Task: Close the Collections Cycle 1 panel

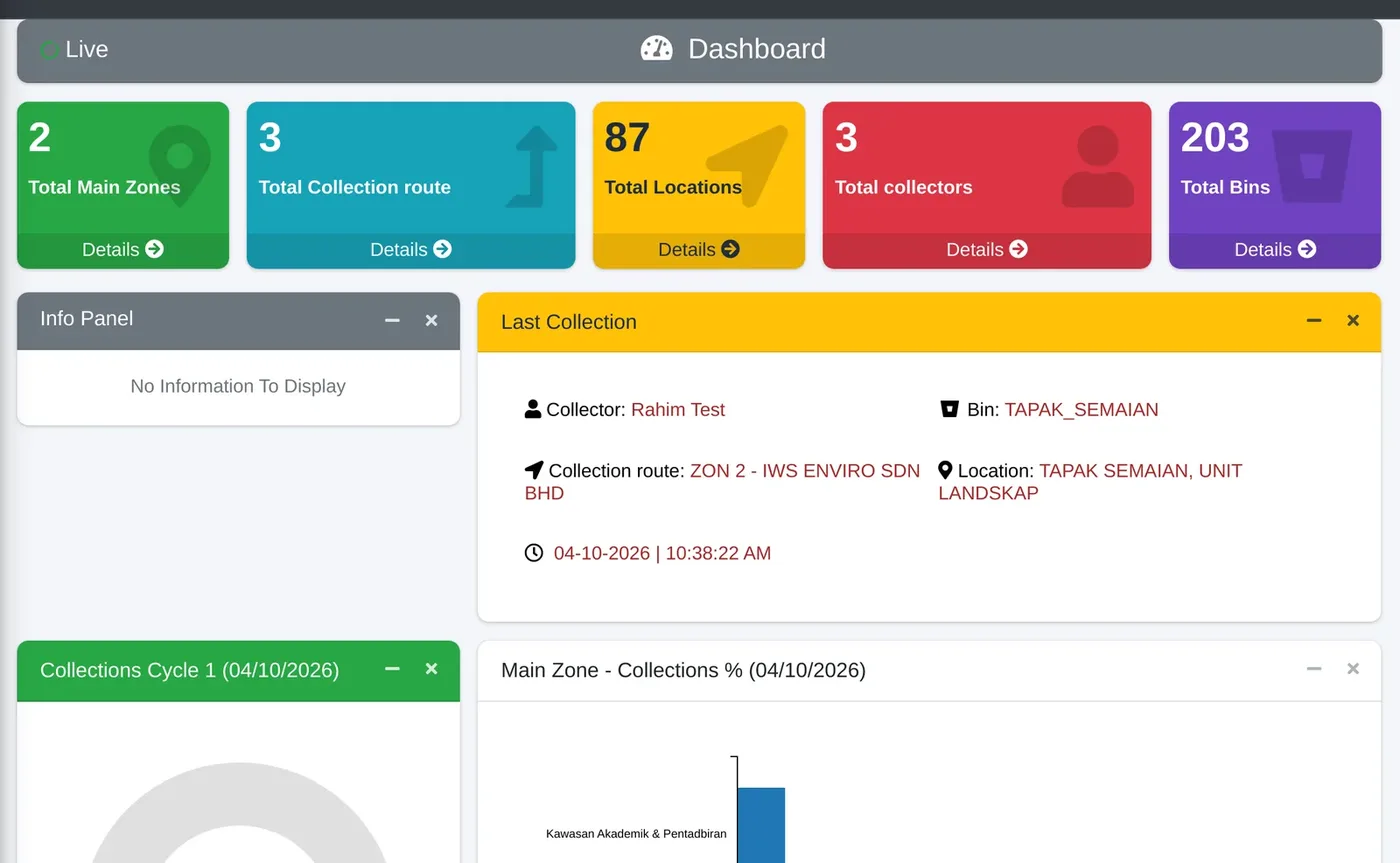Action: tap(431, 668)
